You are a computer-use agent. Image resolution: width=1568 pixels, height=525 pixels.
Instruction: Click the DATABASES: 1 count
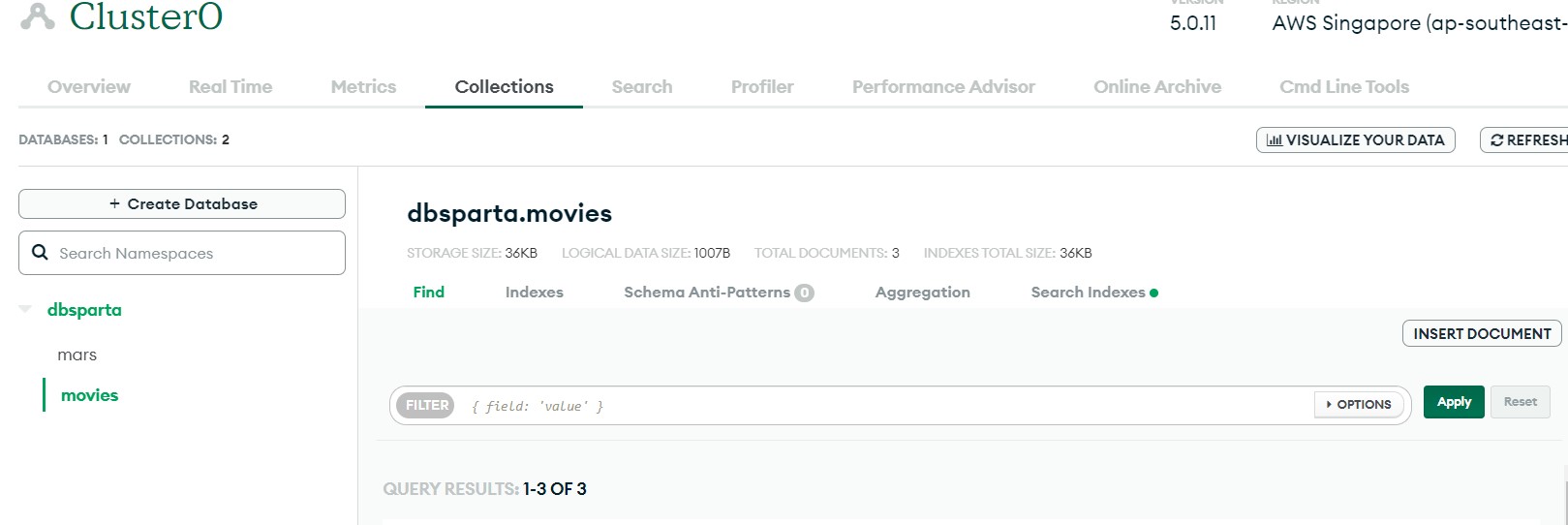tap(63, 139)
